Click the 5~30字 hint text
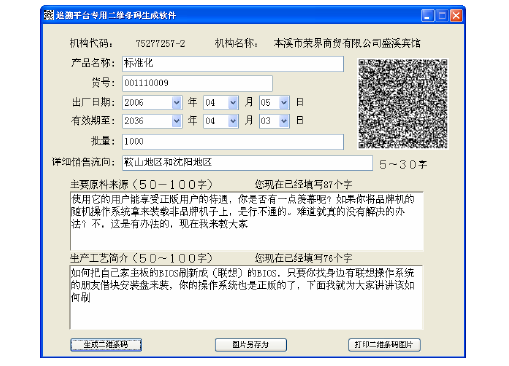This screenshot has width=509, height=366. (403, 164)
